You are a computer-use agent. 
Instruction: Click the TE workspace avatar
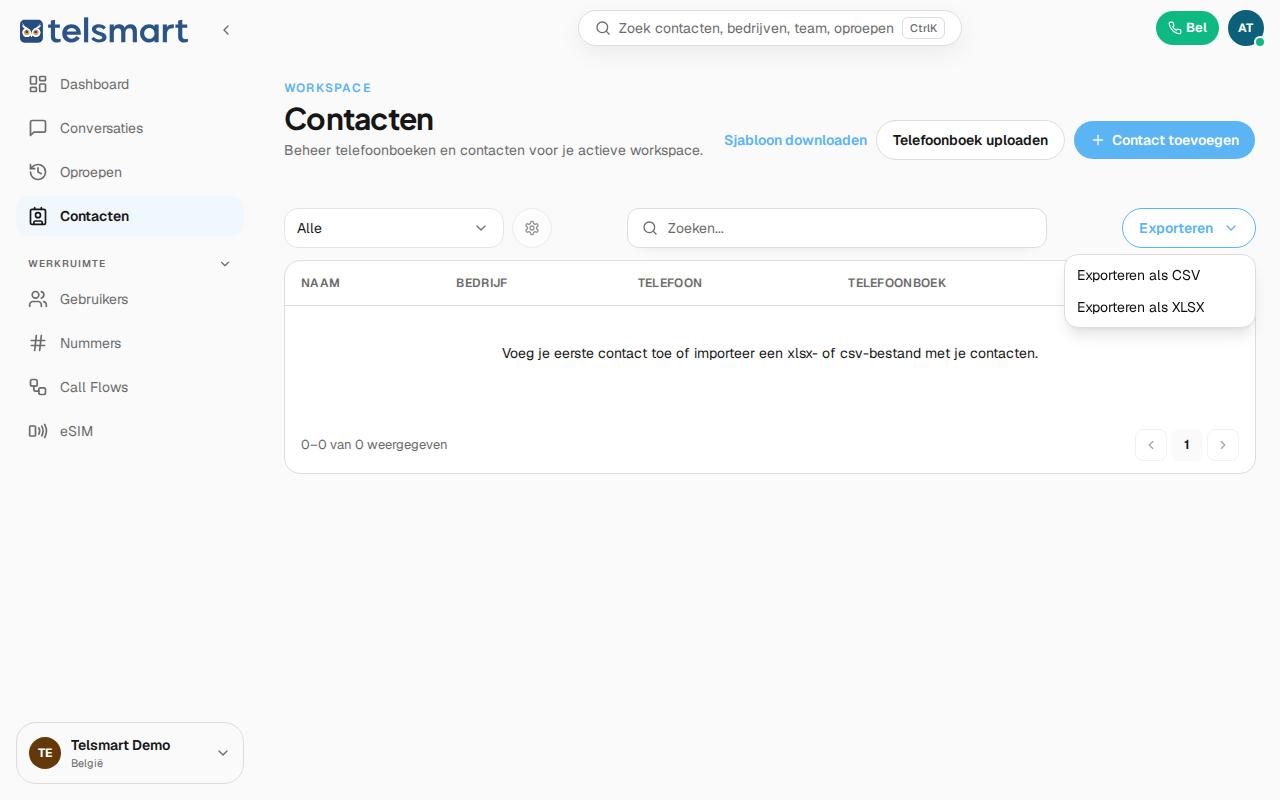[45, 753]
